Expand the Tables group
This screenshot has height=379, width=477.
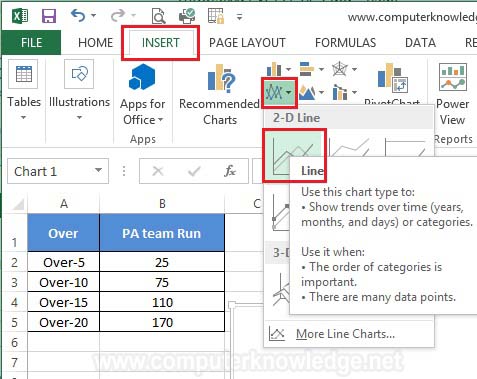click(24, 90)
